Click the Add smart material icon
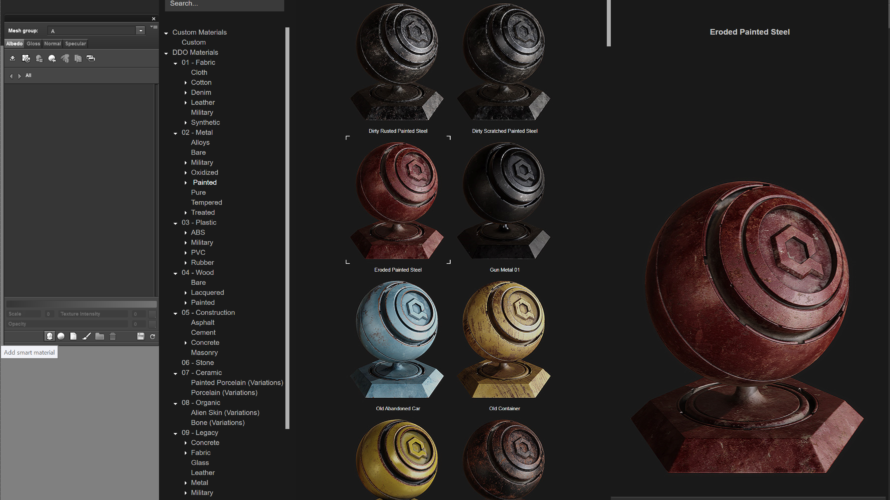890x500 pixels. click(49, 337)
